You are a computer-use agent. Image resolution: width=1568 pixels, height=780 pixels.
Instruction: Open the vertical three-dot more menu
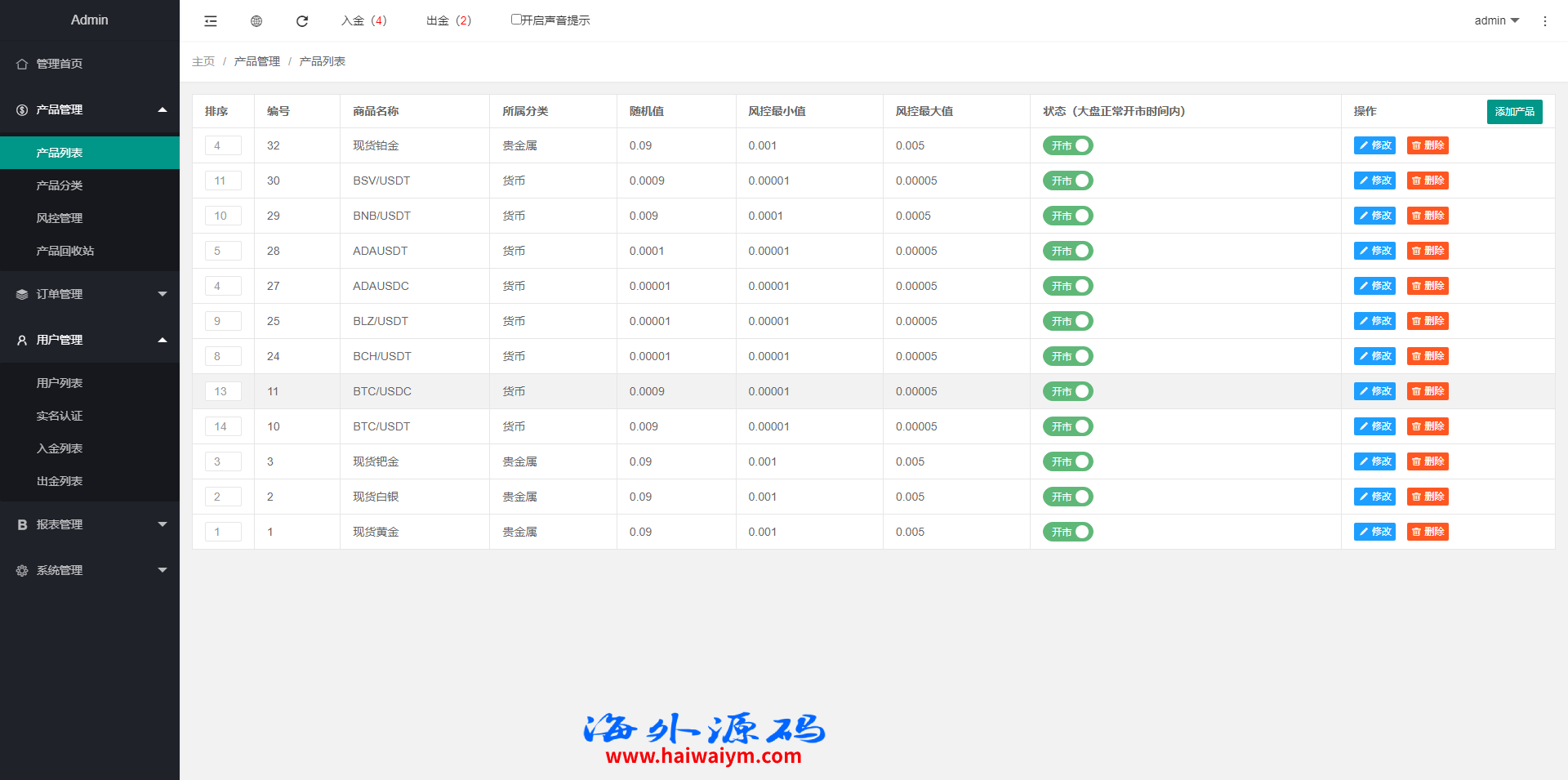click(1544, 21)
